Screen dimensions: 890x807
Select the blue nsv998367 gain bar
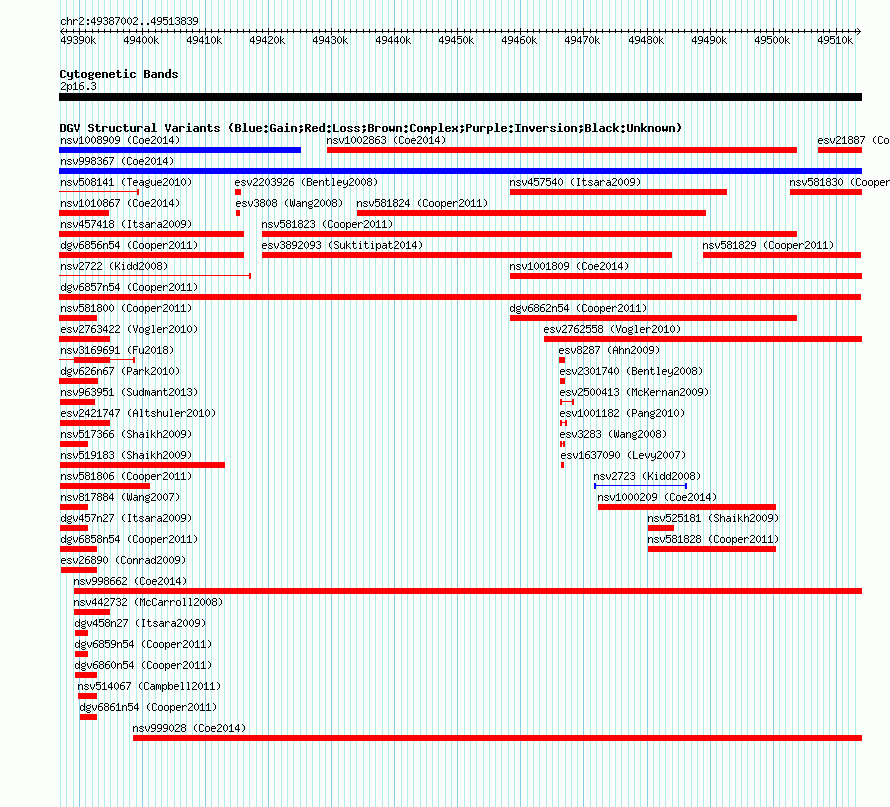(460, 171)
